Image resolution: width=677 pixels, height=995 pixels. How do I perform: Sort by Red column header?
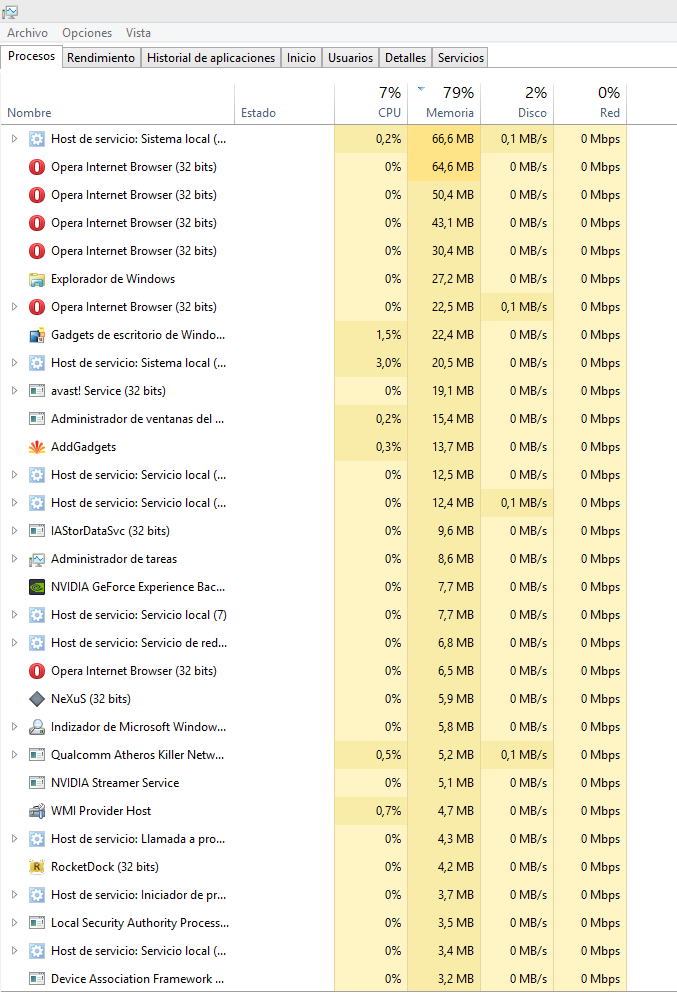pyautogui.click(x=590, y=103)
